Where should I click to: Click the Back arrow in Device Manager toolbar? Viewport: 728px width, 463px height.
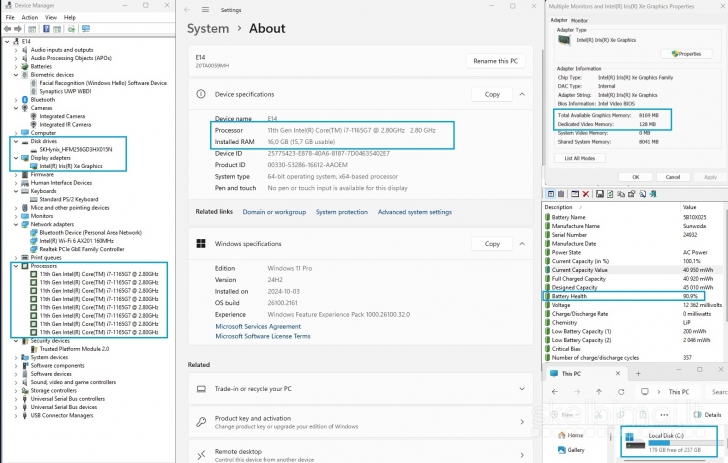point(7,29)
